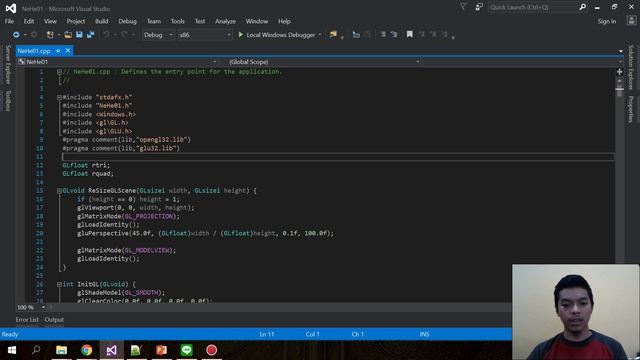Click the Quick Launch search magnifier icon
Image resolution: width=640 pixels, height=360 pixels.
(x=582, y=7)
